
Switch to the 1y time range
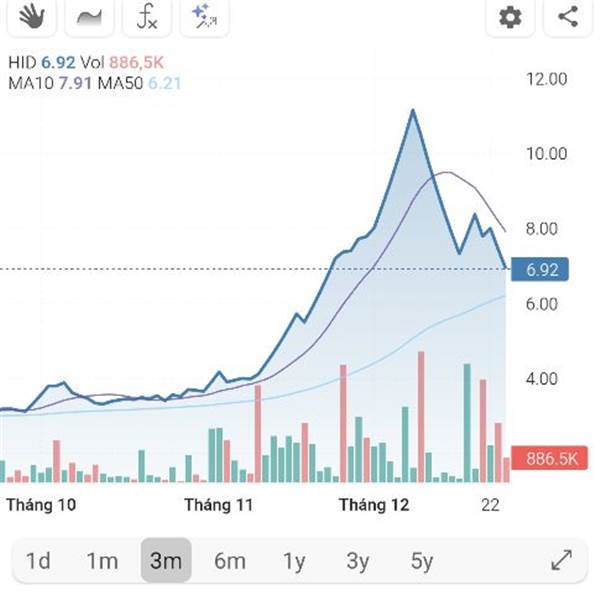[293, 561]
